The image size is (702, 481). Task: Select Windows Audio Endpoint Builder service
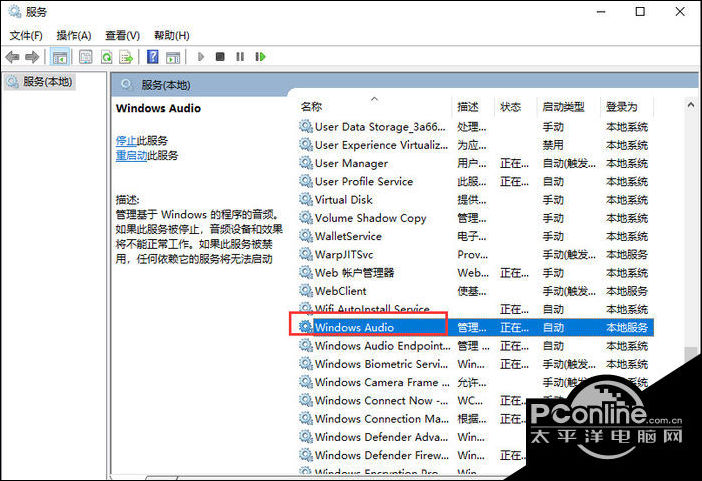coord(475,346)
